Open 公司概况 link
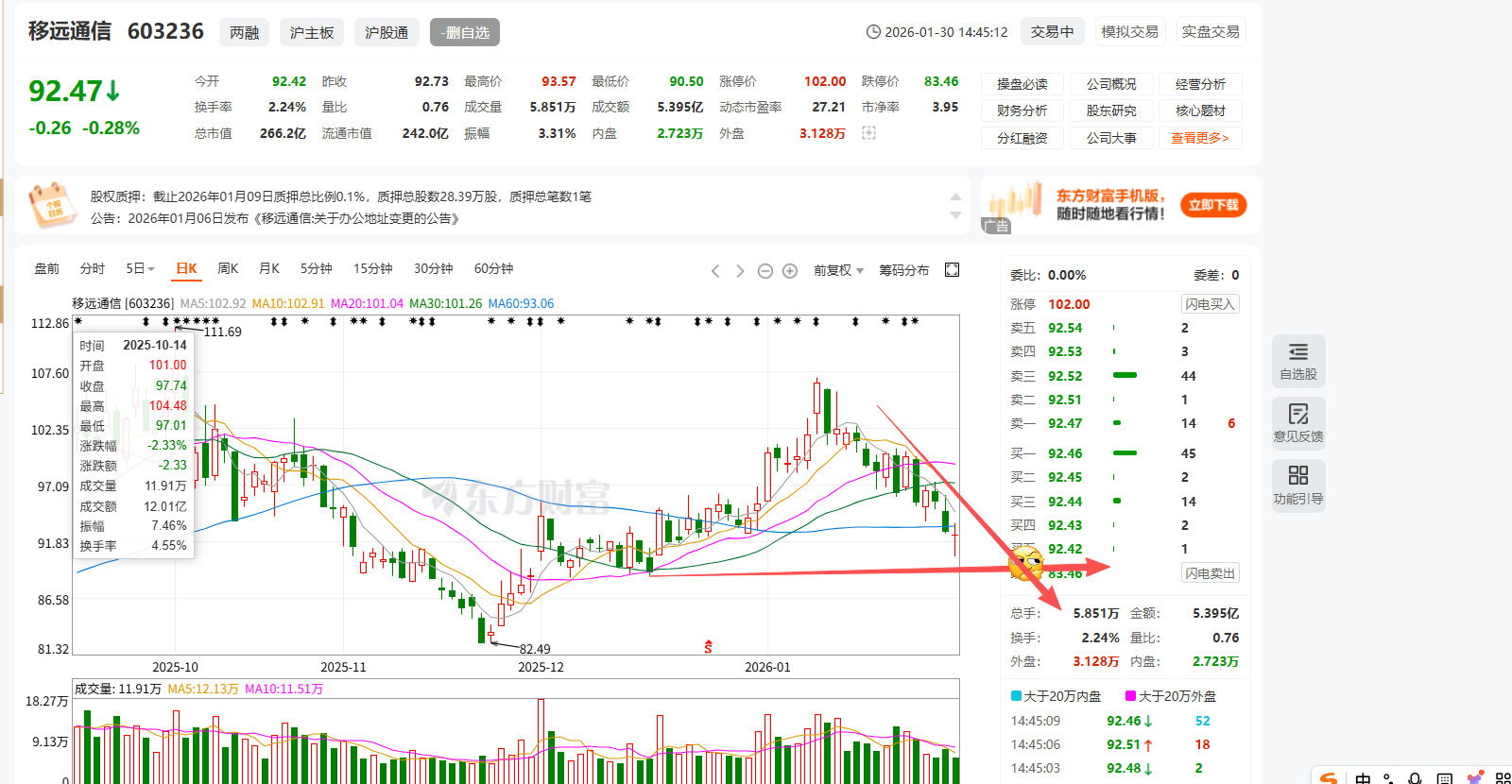The height and width of the screenshot is (784, 1512). pyautogui.click(x=1111, y=84)
